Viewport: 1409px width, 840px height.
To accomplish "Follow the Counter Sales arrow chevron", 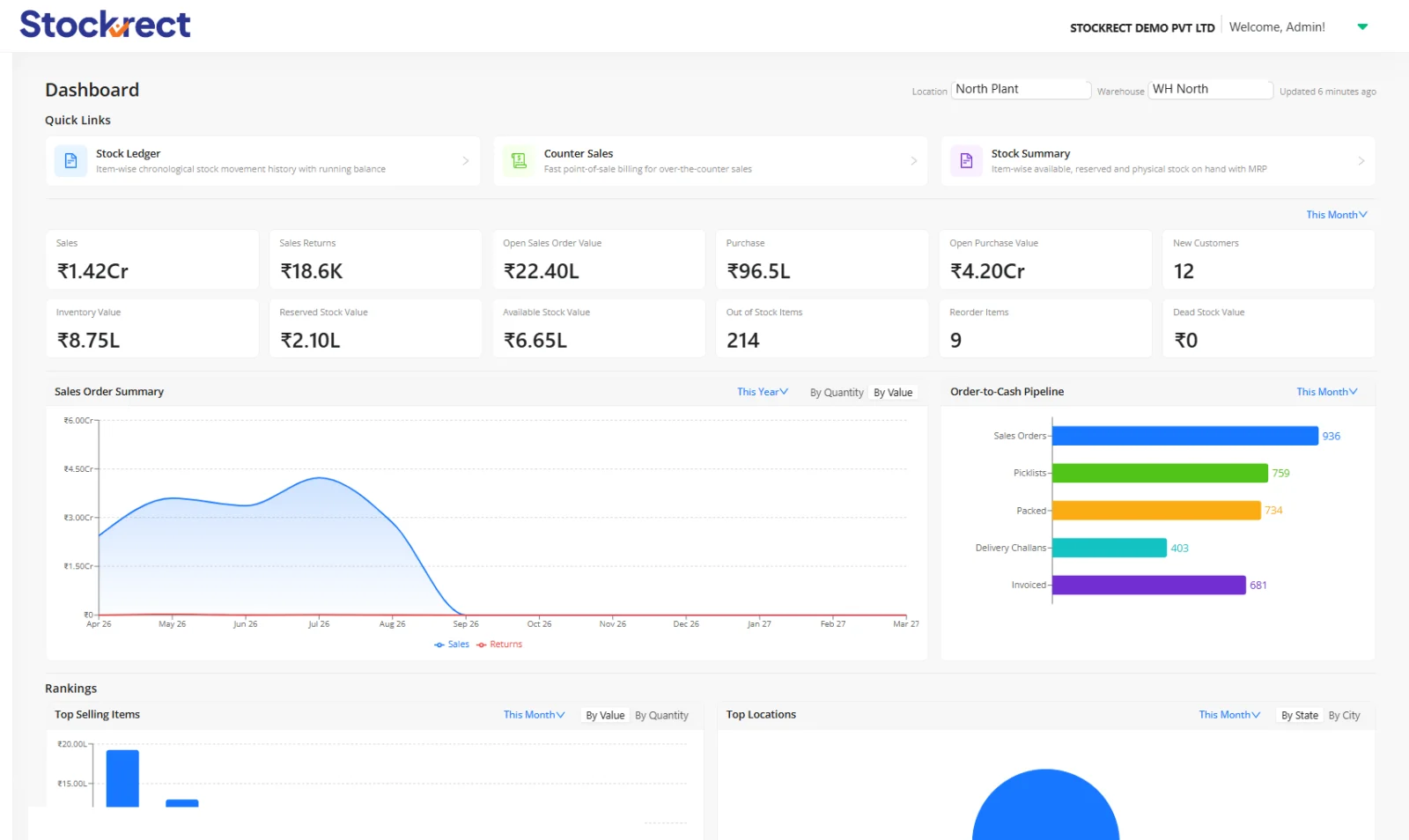I will (x=913, y=161).
